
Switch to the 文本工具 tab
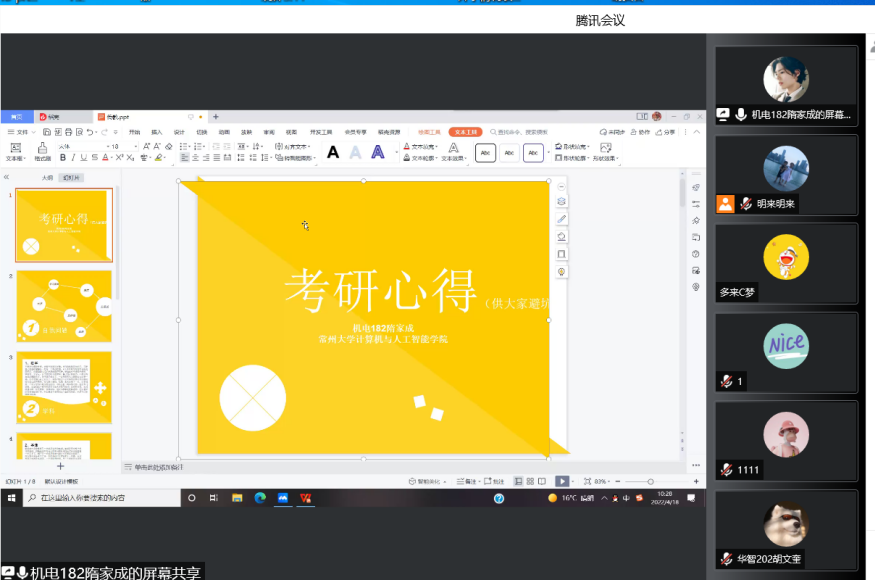point(465,131)
